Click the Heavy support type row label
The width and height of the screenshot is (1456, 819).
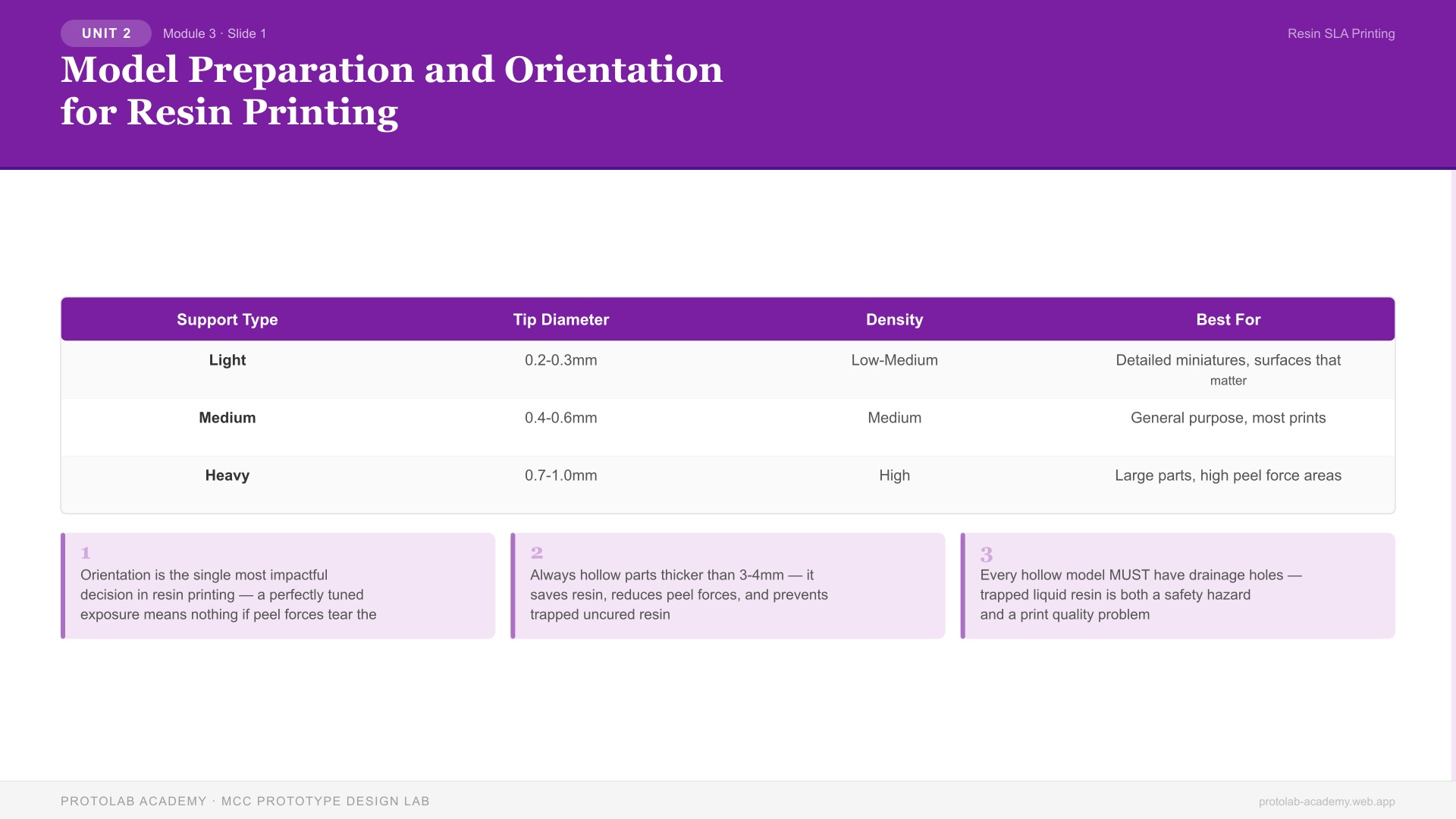pos(227,475)
